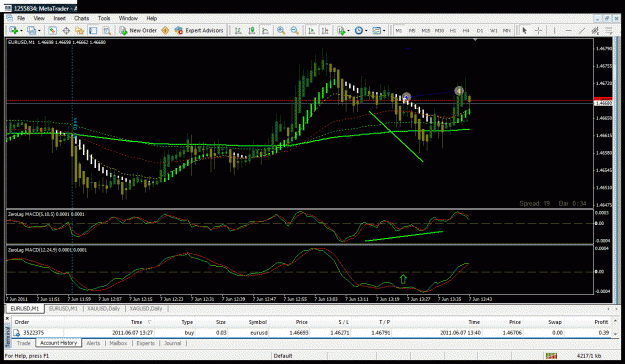Viewport: 625px width, 364px height.
Task: Switch to the XAUUSD,Daily chart tab
Action: tap(104, 309)
